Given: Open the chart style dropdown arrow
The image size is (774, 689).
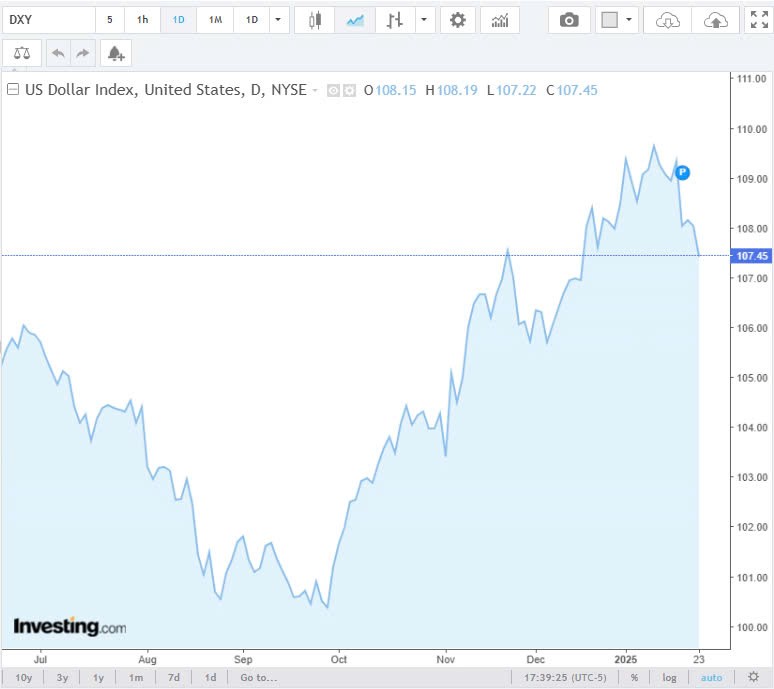Looking at the screenshot, I should [x=426, y=20].
